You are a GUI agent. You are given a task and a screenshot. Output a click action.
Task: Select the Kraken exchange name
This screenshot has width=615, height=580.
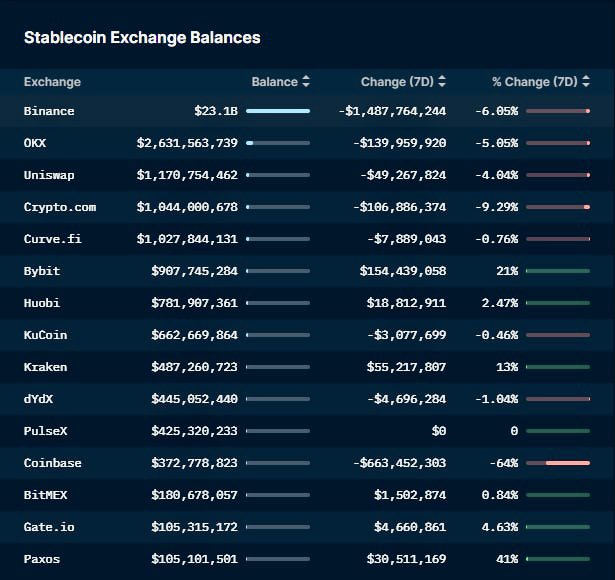tap(45, 367)
